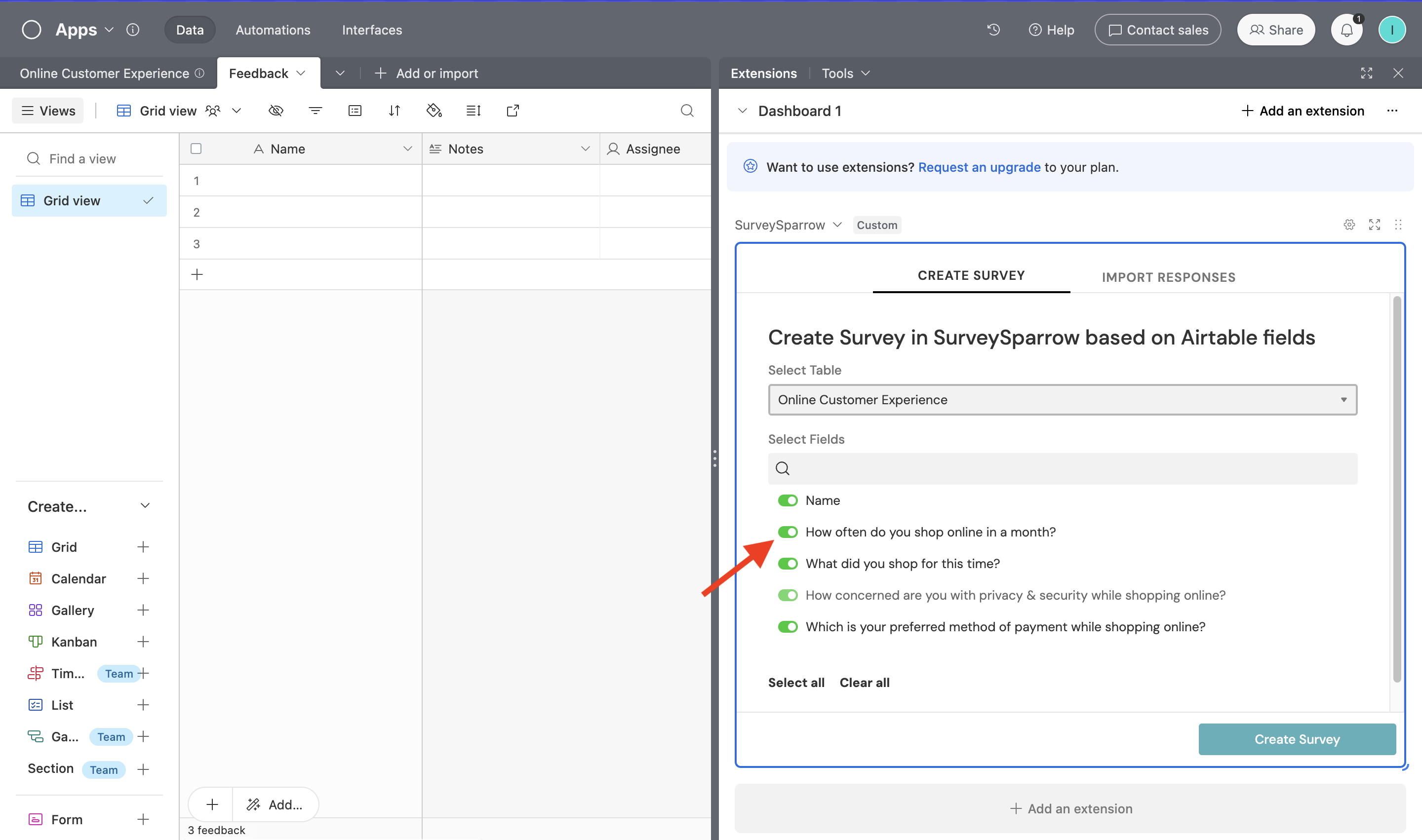Open the filter icon in toolbar
1422x840 pixels.
coord(316,111)
